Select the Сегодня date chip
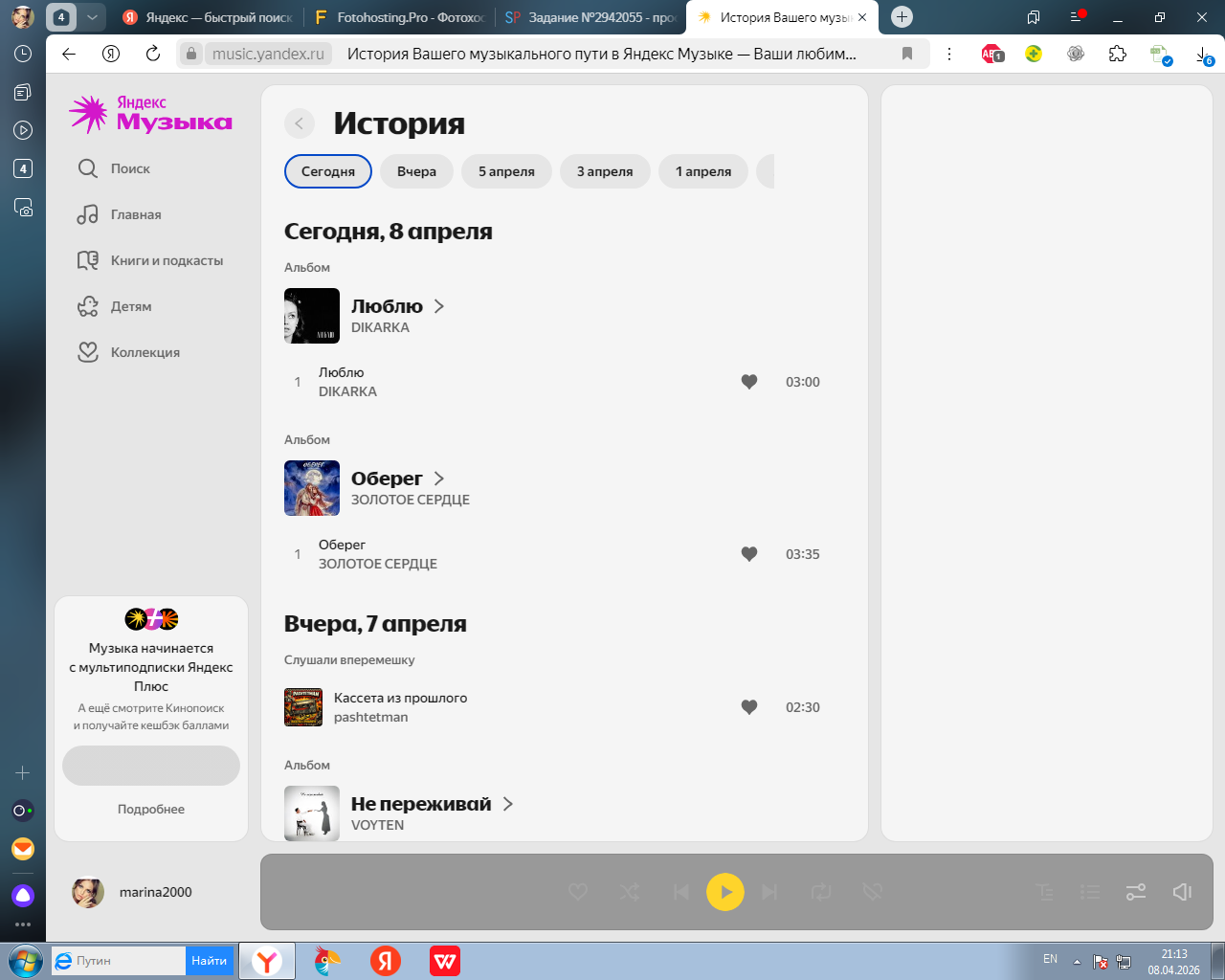 tap(328, 171)
